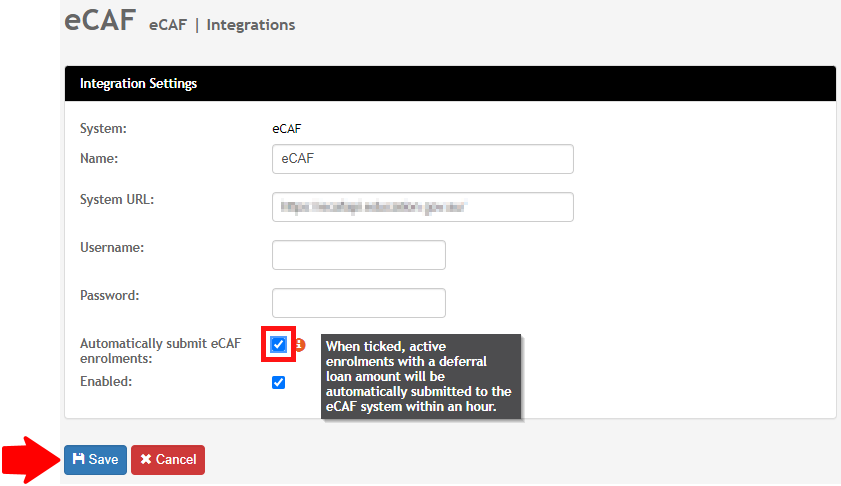Tick the Automatically submit eCAF enrolments checkbox
Screen dimensions: 841x486
279,345
